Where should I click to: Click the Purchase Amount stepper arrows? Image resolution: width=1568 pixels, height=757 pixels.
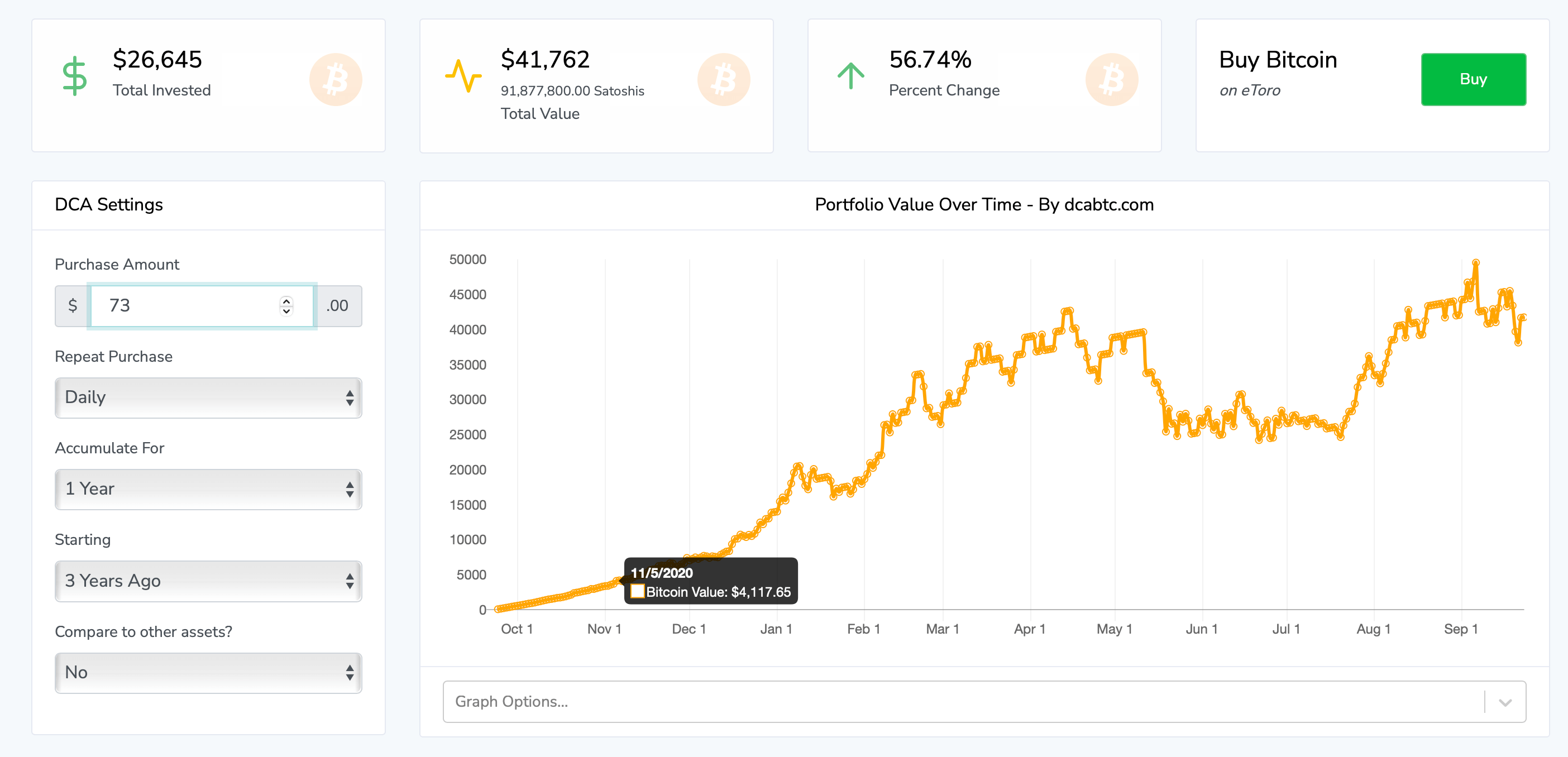[286, 305]
